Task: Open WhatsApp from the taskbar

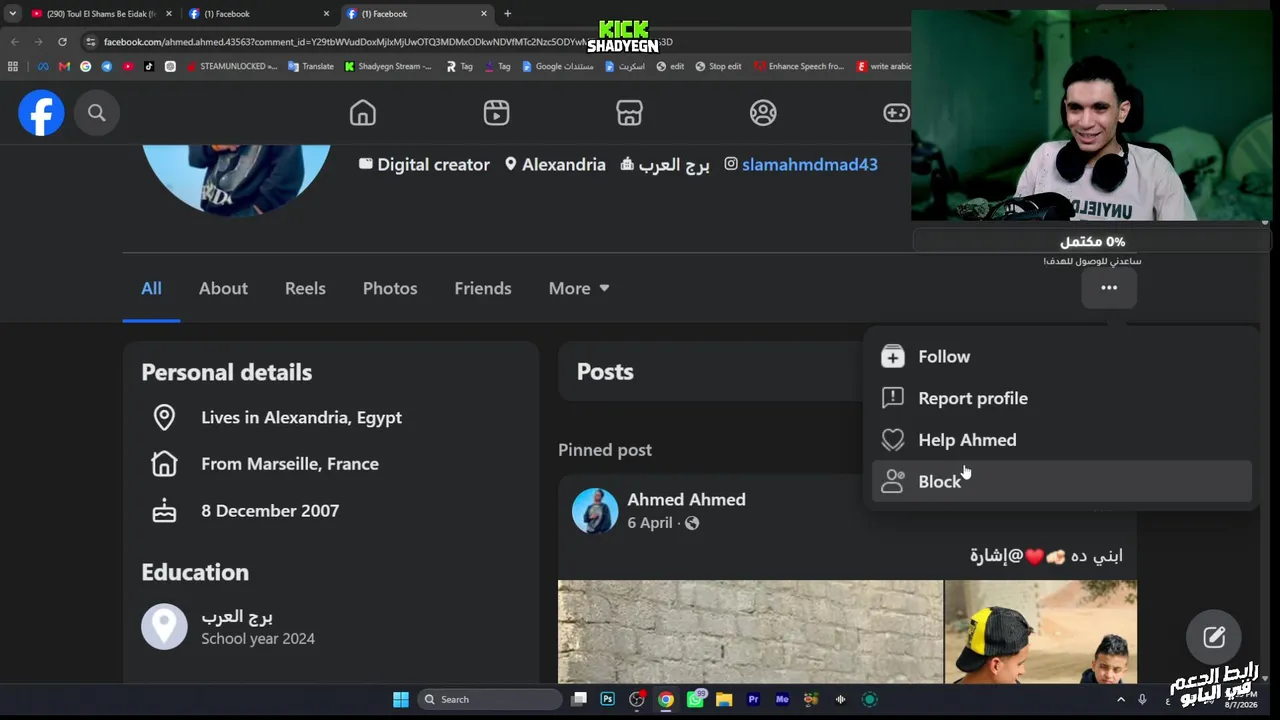Action: coord(695,699)
